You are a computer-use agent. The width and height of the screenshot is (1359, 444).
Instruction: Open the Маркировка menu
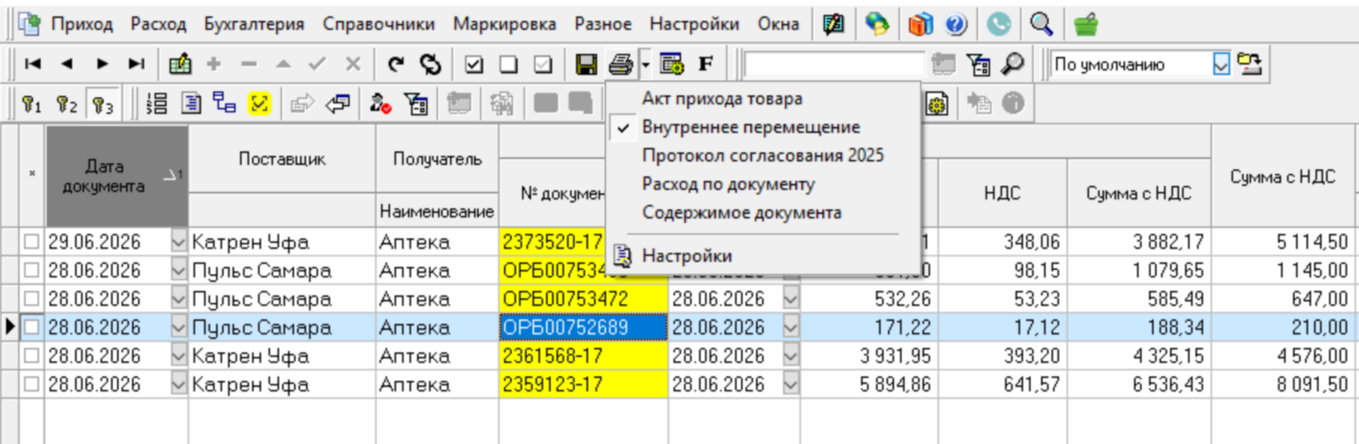505,23
